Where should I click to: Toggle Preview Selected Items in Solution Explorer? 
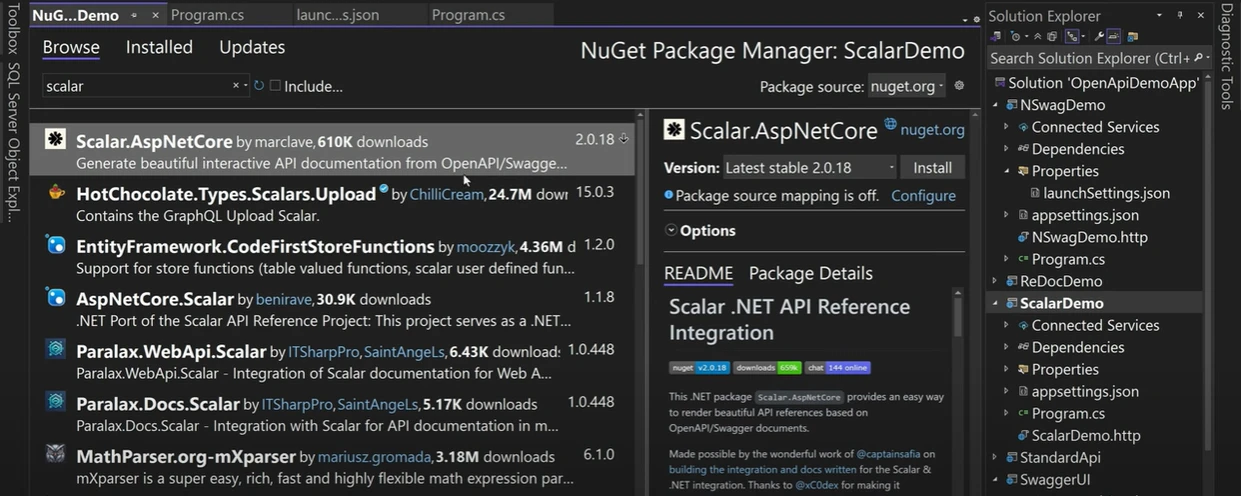pos(1113,36)
